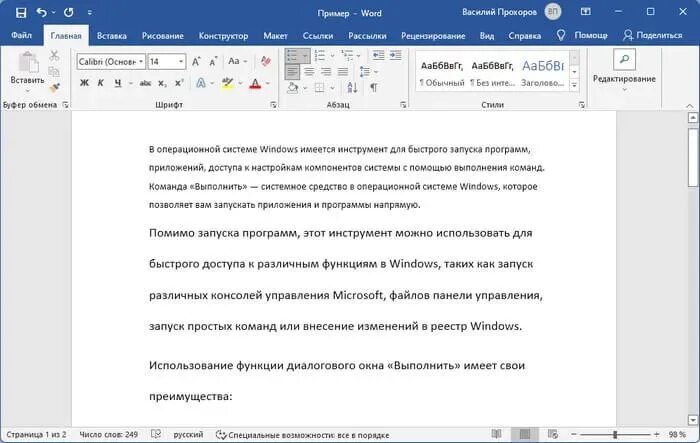The image size is (700, 443).
Task: Click the Поделиться share button
Action: 652,35
